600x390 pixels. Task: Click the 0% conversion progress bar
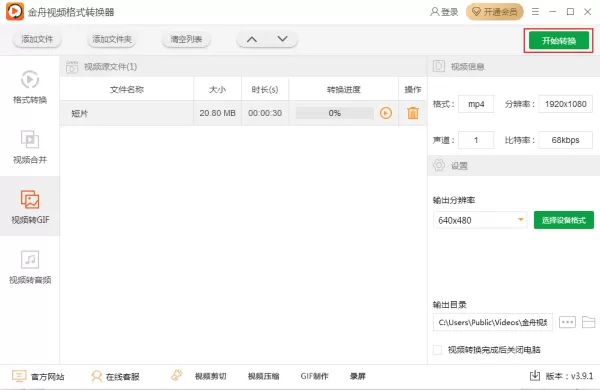pyautogui.click(x=334, y=113)
